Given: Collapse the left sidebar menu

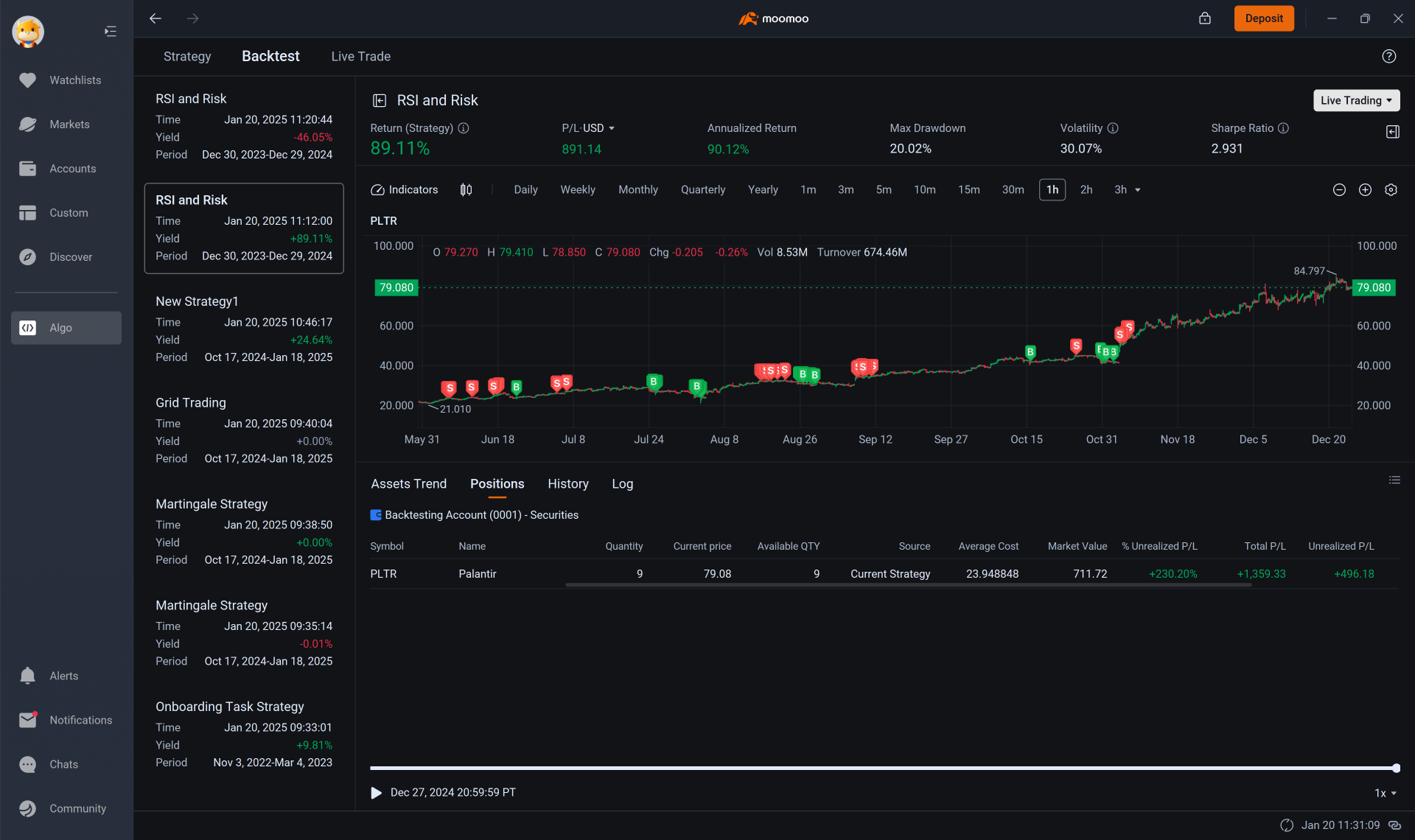Looking at the screenshot, I should [x=111, y=31].
